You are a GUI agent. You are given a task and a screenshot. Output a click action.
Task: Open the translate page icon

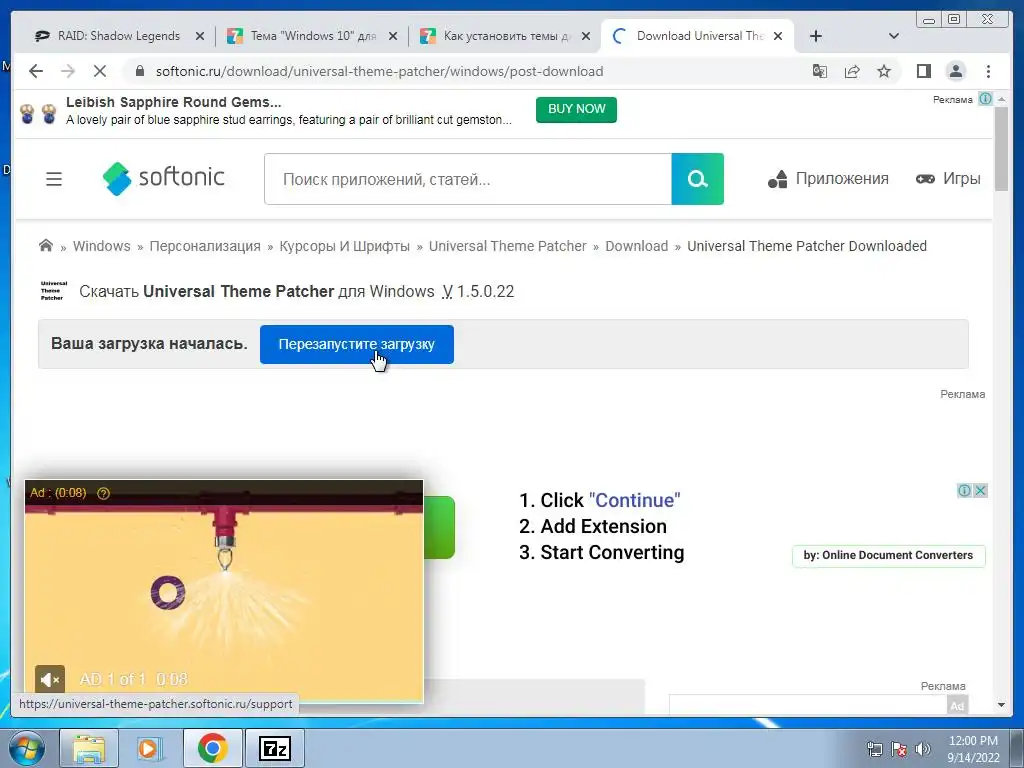820,71
